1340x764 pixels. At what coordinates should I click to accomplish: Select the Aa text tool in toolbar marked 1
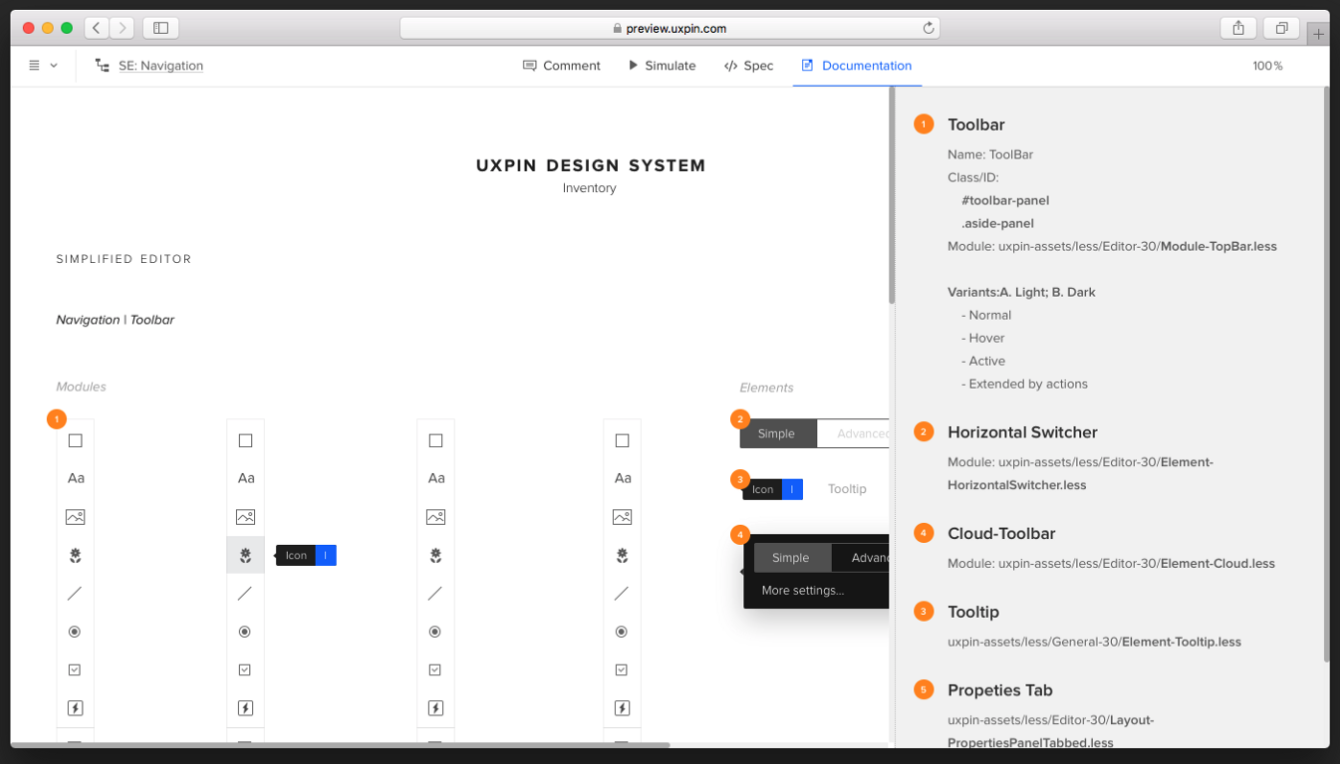[x=76, y=478]
